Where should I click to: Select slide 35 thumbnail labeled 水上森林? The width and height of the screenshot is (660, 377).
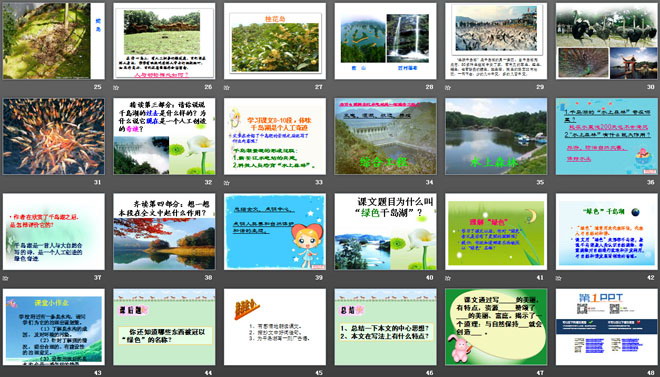(x=496, y=136)
